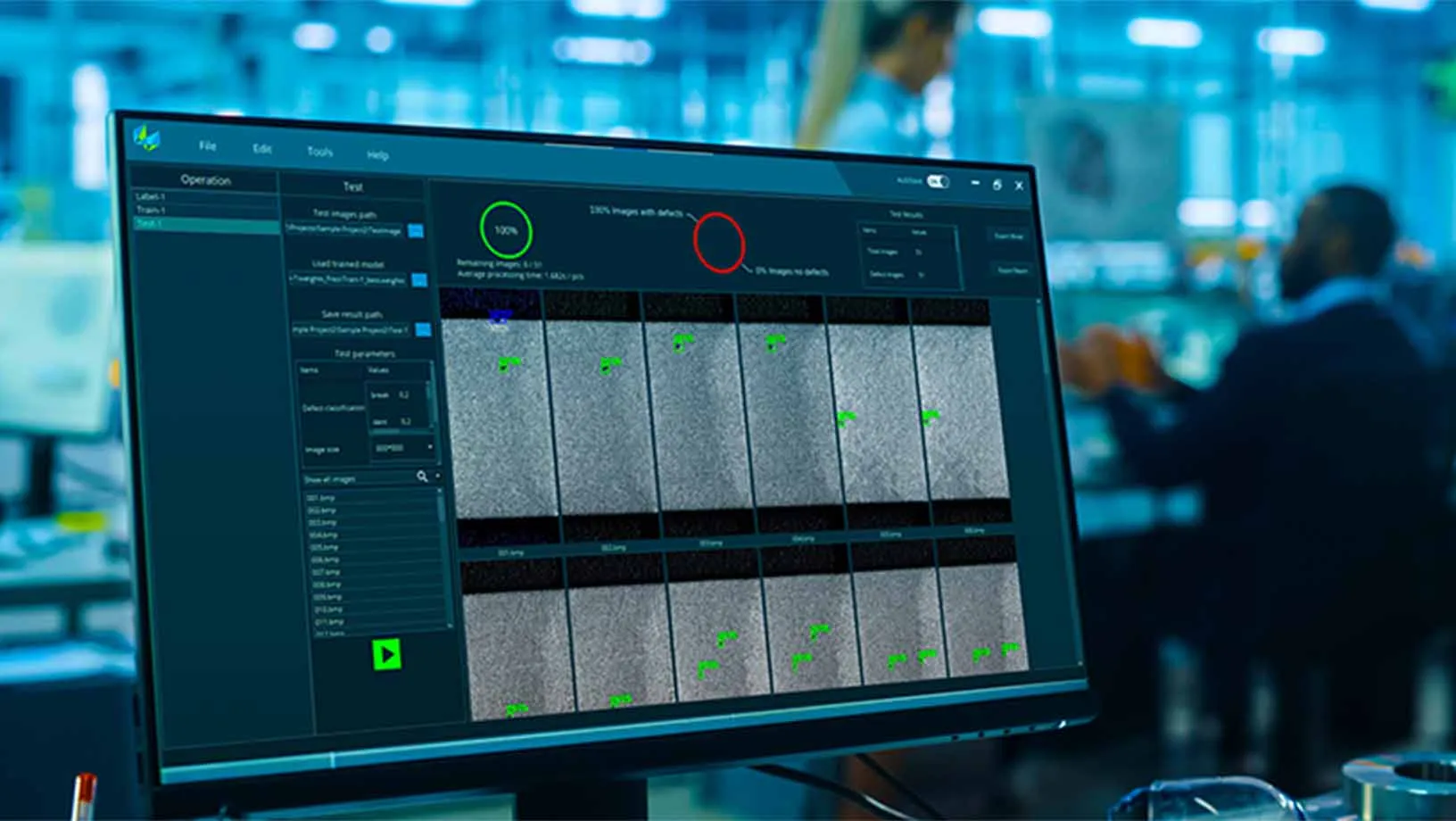The width and height of the screenshot is (1456, 821).
Task: Click the dent value 0.2
Action: click(x=406, y=421)
